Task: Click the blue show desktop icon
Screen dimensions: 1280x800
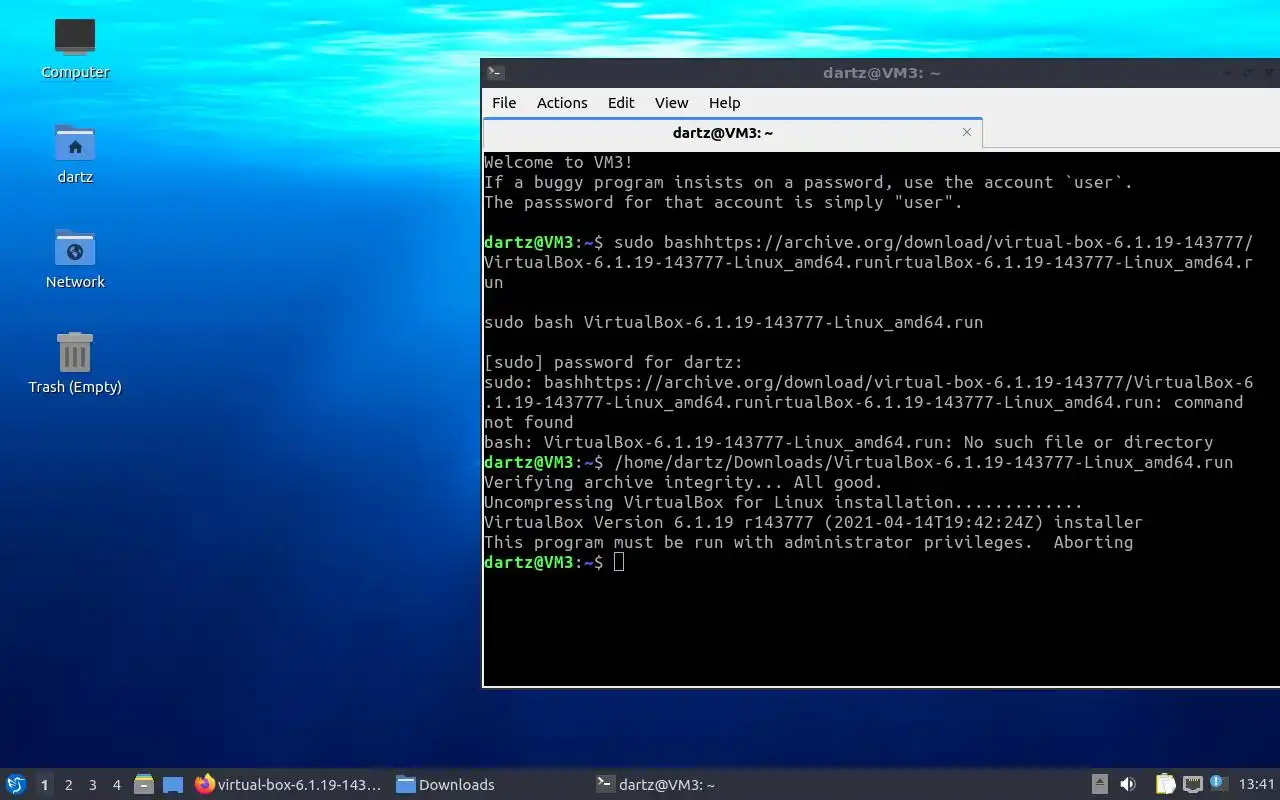Action: click(x=173, y=785)
